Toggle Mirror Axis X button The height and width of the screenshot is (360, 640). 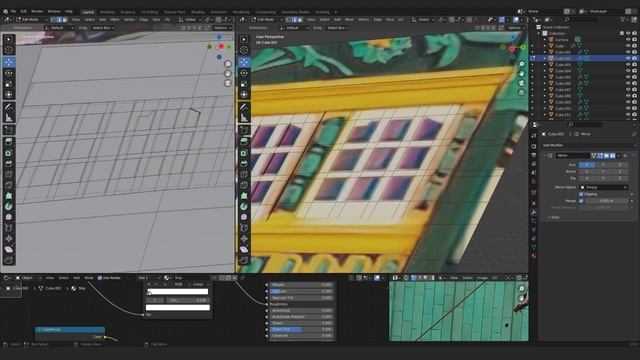tap(587, 165)
